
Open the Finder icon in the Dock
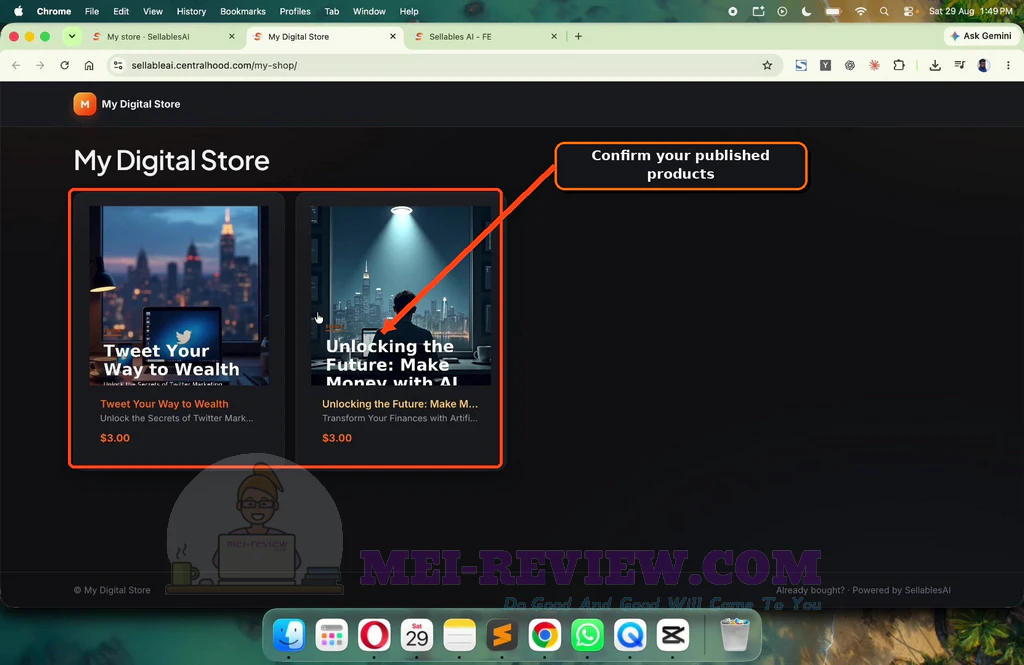(x=289, y=635)
